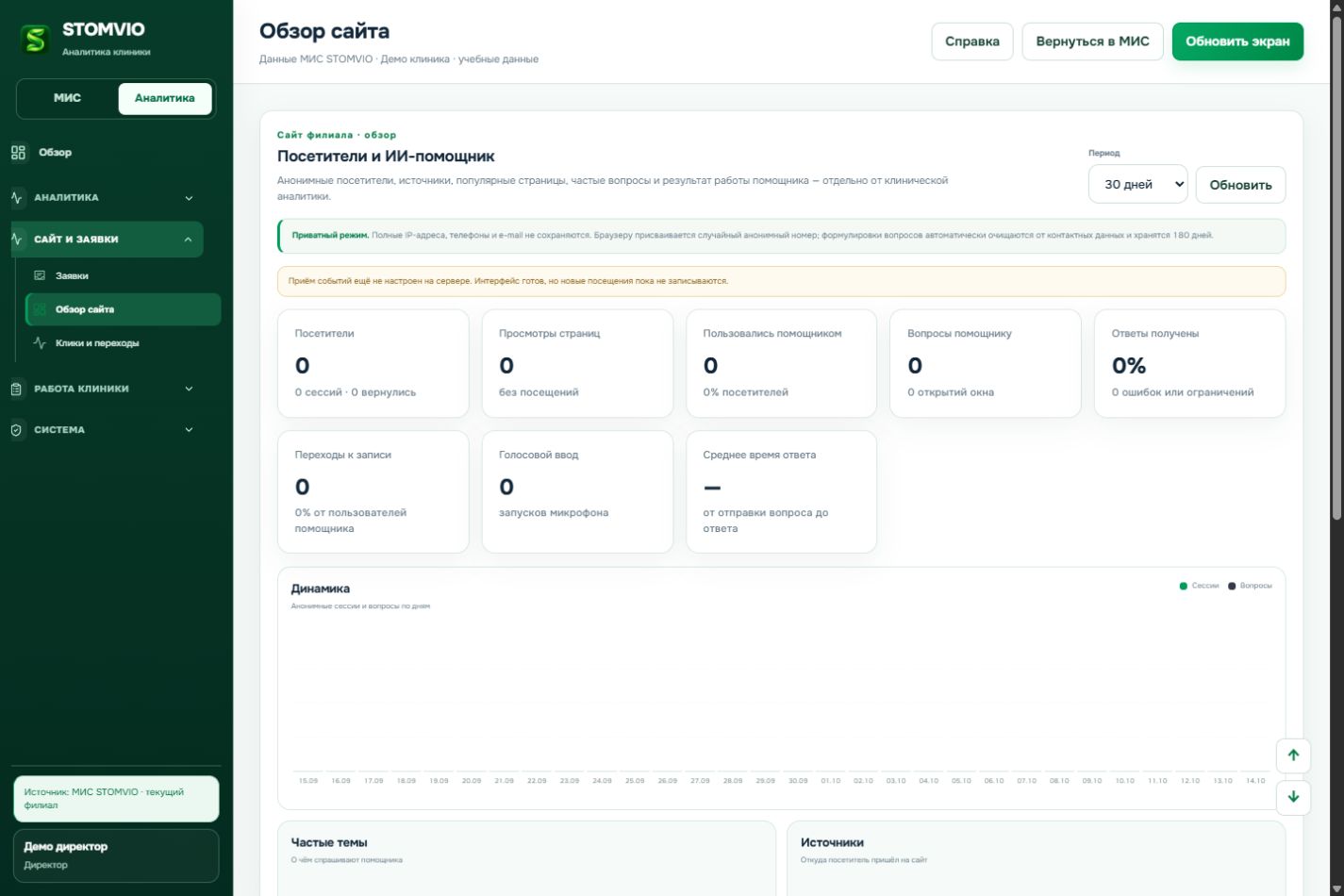The height and width of the screenshot is (896, 1344).
Task: Click the Ответы получены stat card
Action: tap(1190, 363)
